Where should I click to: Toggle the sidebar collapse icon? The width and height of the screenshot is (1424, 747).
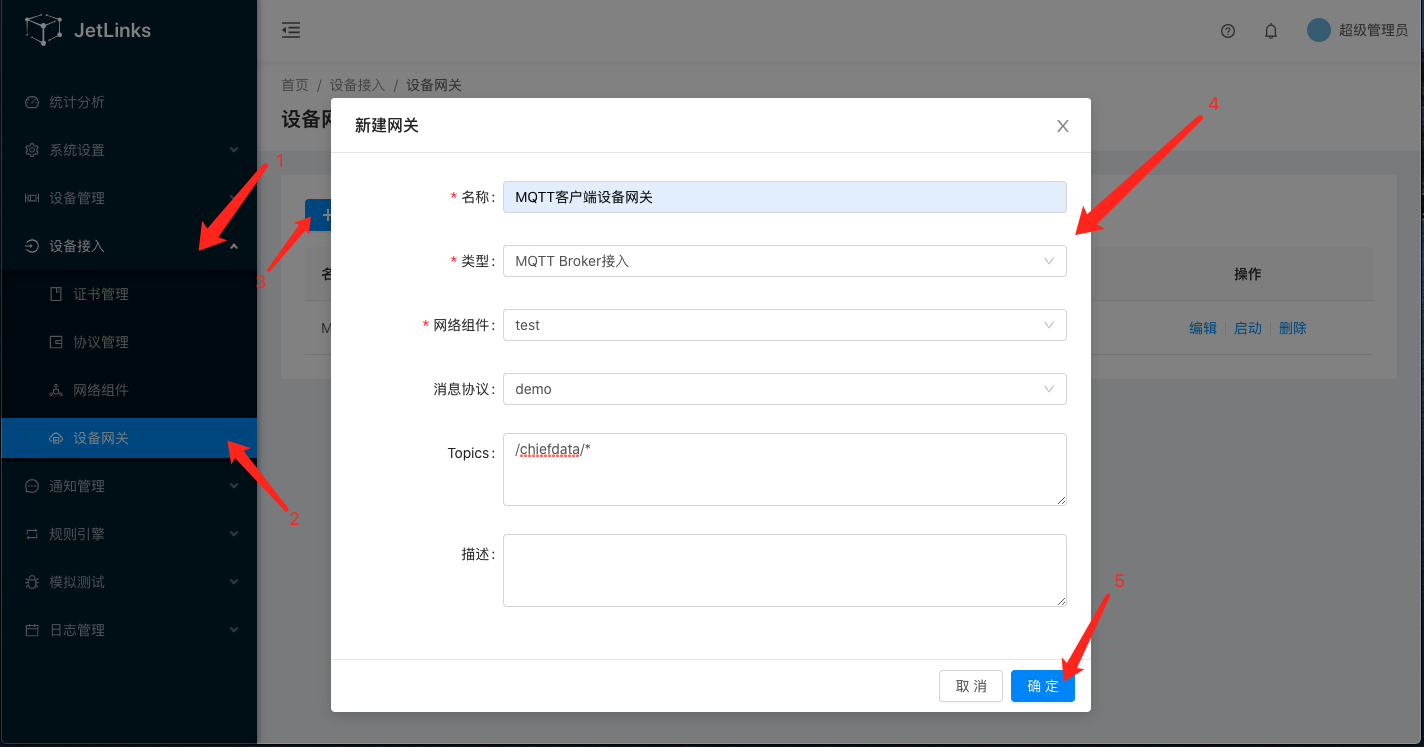coord(291,30)
